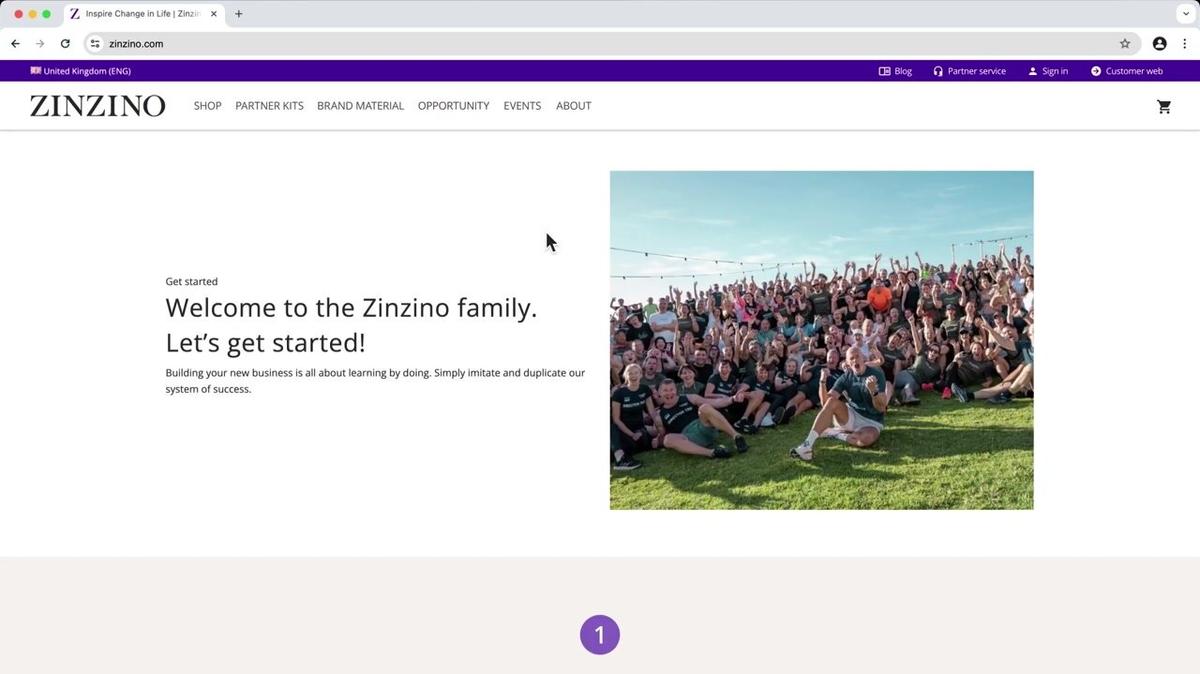Screen dimensions: 1200x674
Task: Select the BRAND MATERIAL menu item
Action: tap(360, 106)
